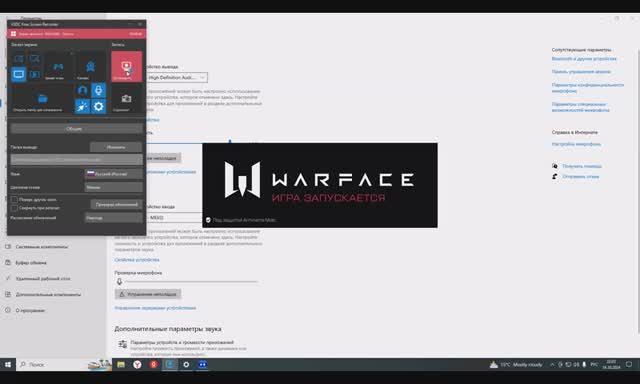Open the Settings gear app in the taskbar
The width and height of the screenshot is (640, 384).
pos(186,364)
